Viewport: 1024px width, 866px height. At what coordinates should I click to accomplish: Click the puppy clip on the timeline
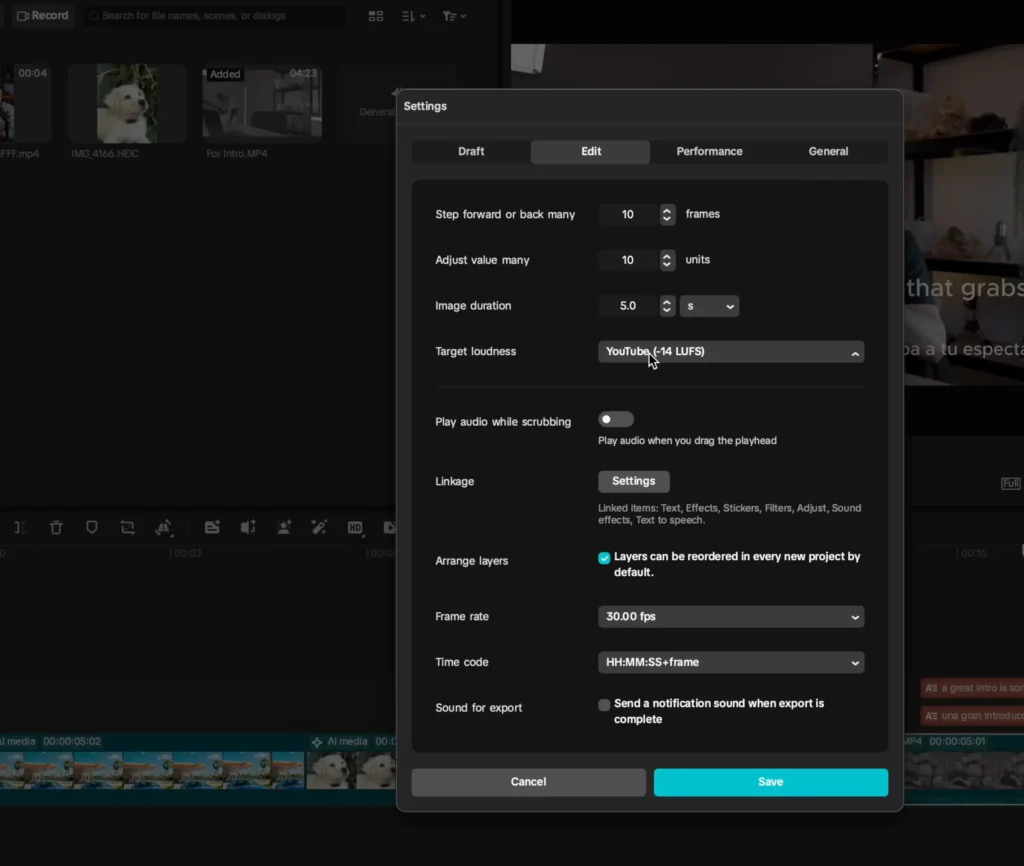pos(351,770)
